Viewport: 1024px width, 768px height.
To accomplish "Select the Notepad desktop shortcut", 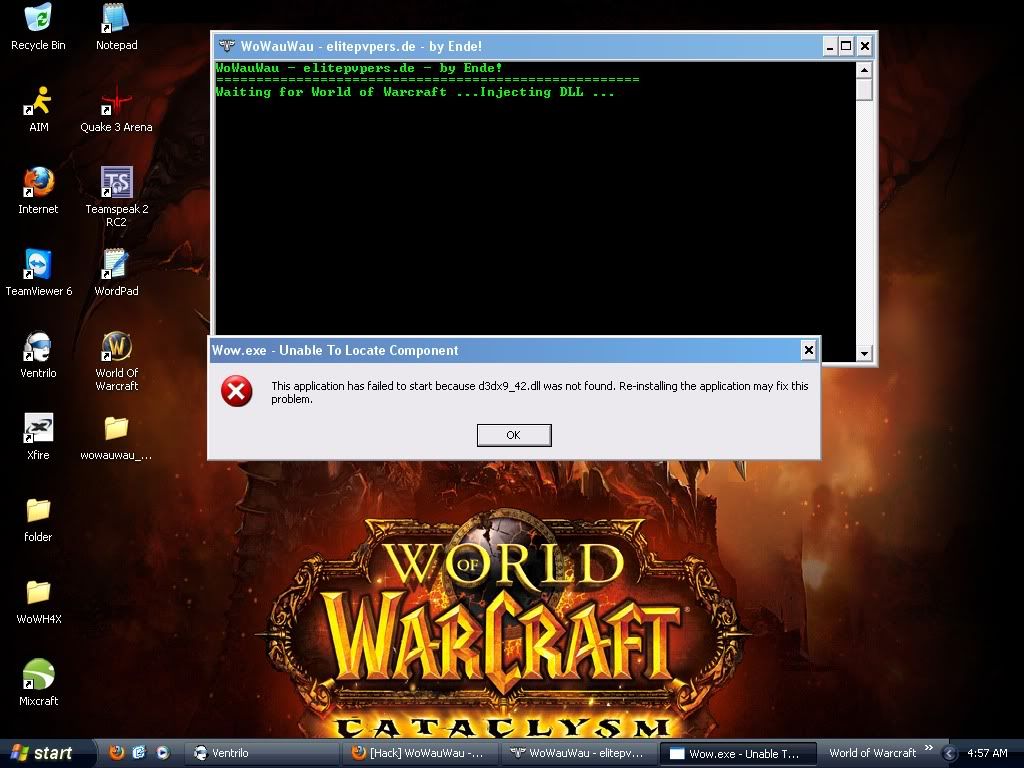I will coord(116,27).
